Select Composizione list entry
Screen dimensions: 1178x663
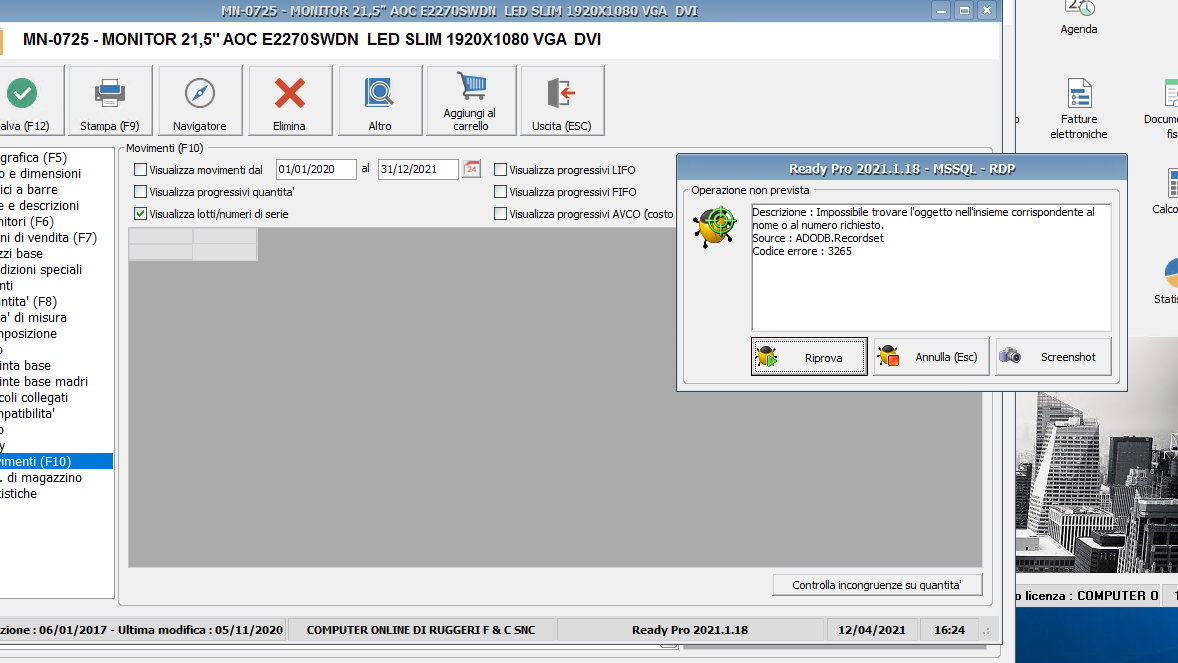(x=56, y=333)
